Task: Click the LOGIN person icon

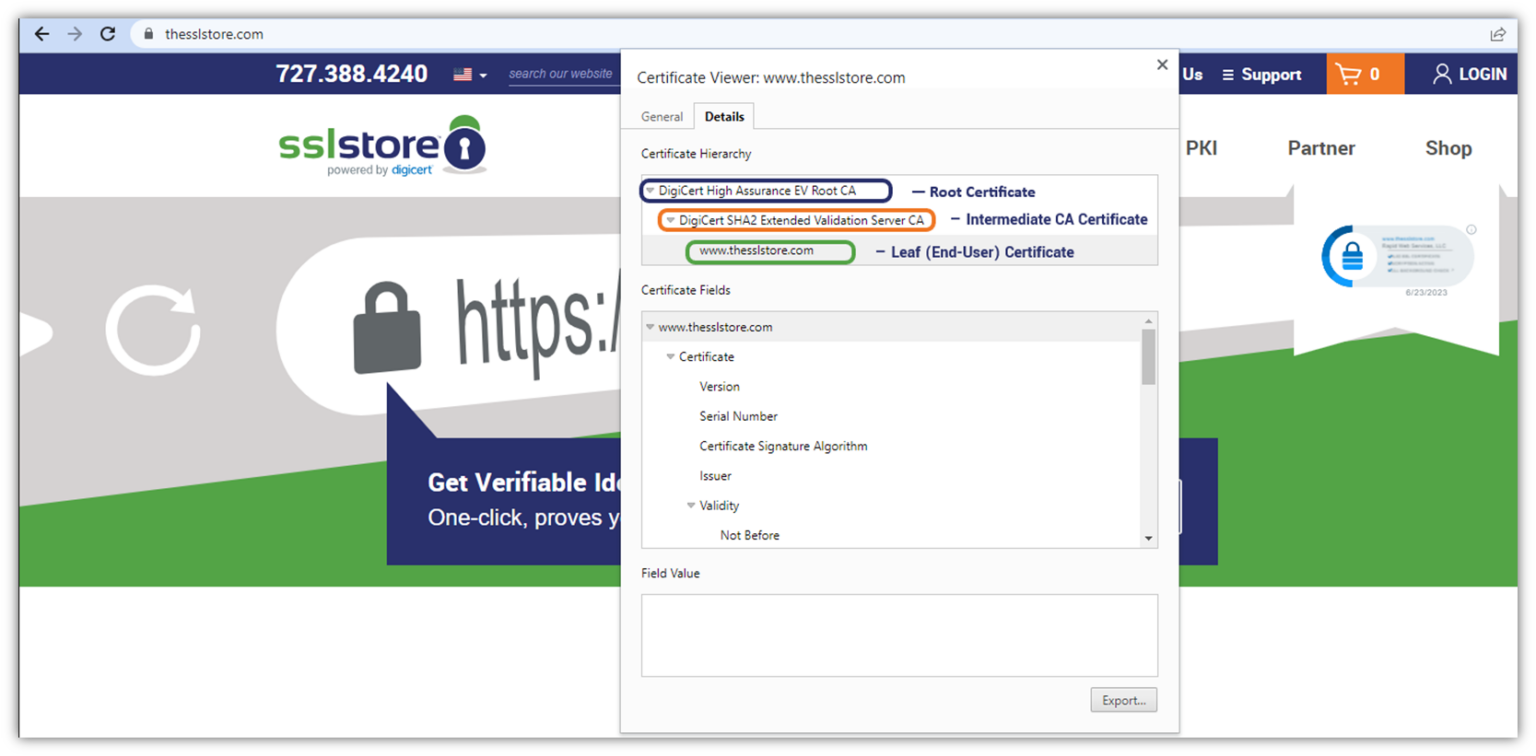Action: tap(1441, 73)
